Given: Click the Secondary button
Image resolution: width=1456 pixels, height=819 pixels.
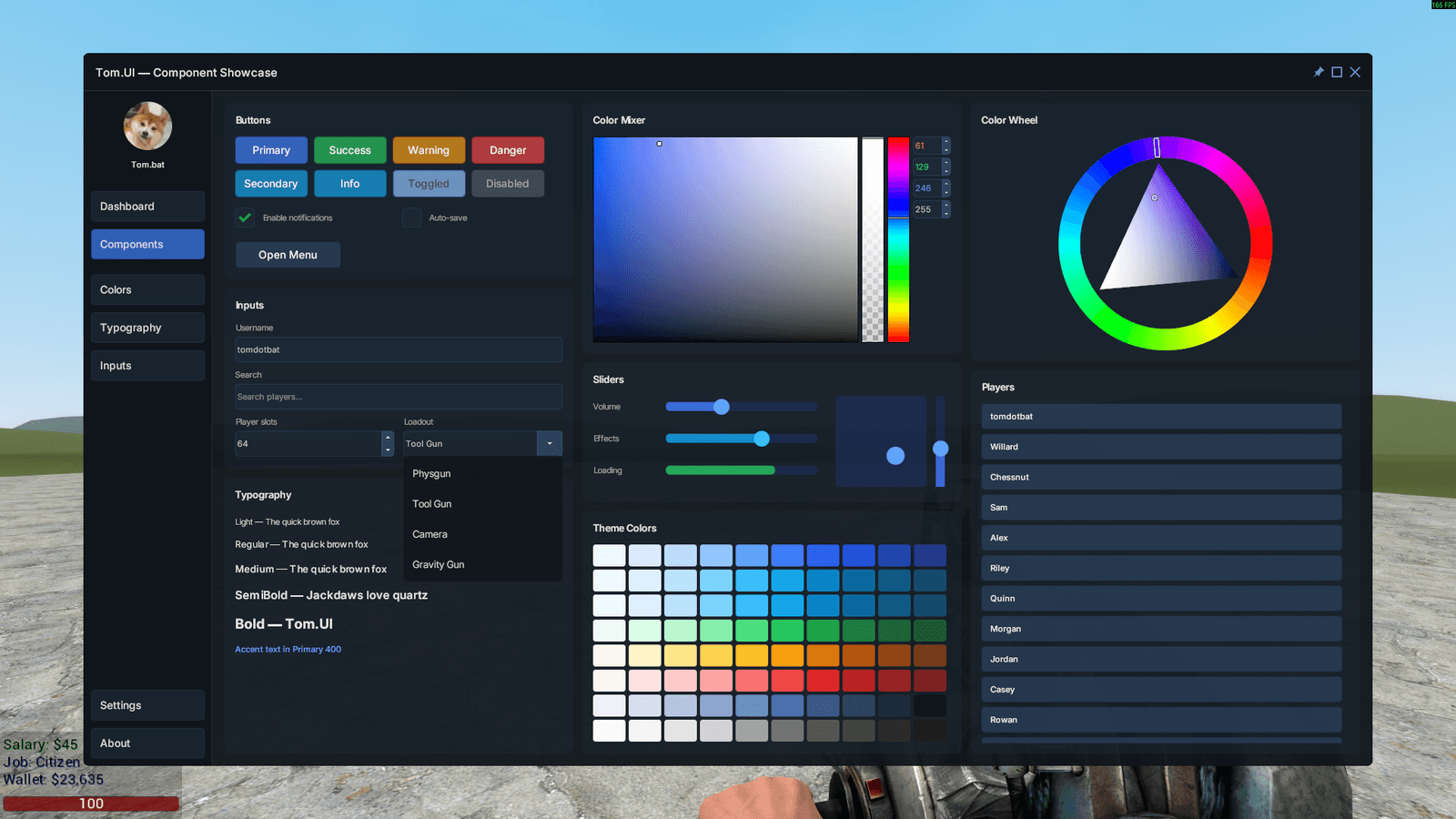Looking at the screenshot, I should coord(271,184).
